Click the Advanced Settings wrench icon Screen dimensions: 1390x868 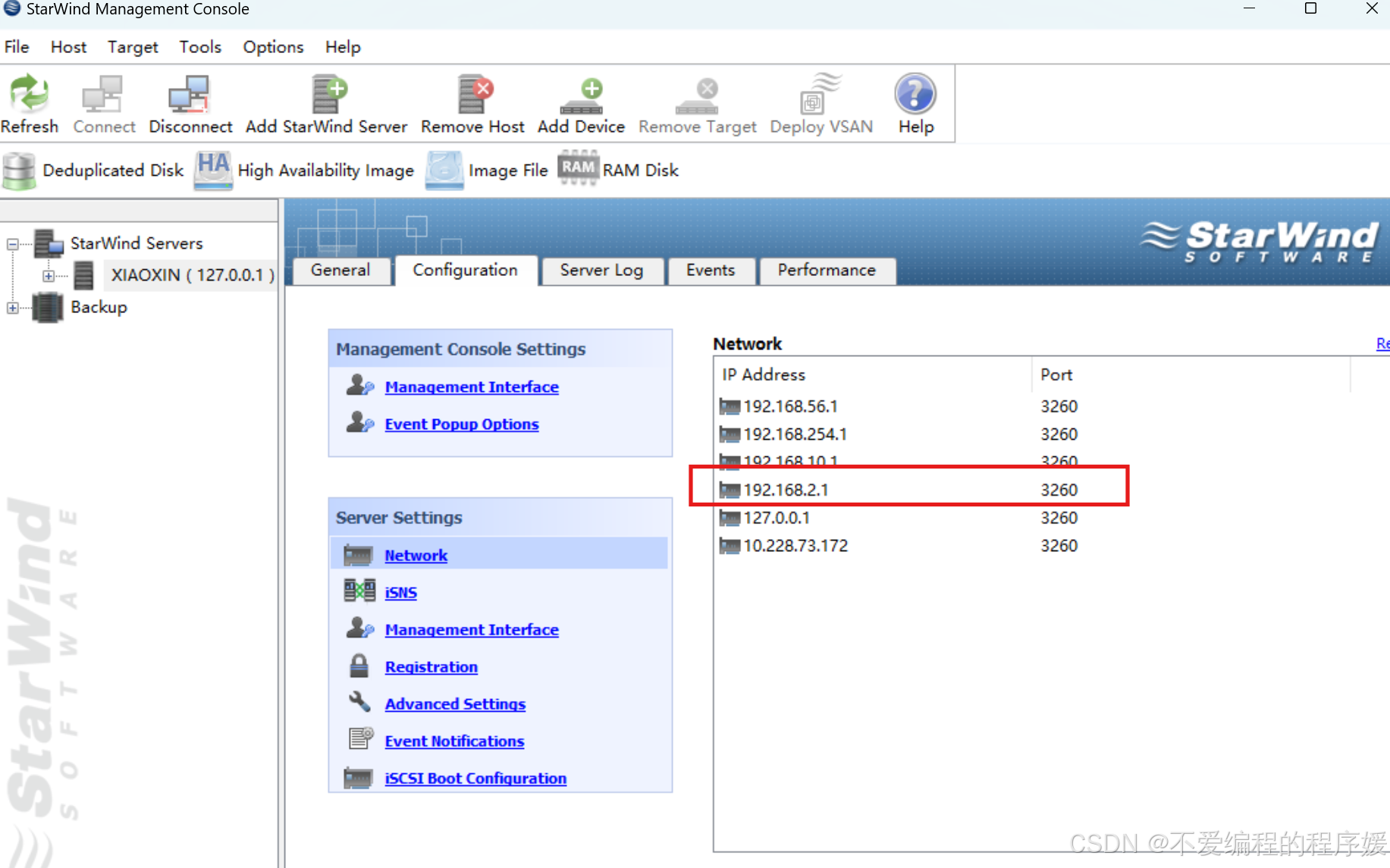pyautogui.click(x=359, y=701)
